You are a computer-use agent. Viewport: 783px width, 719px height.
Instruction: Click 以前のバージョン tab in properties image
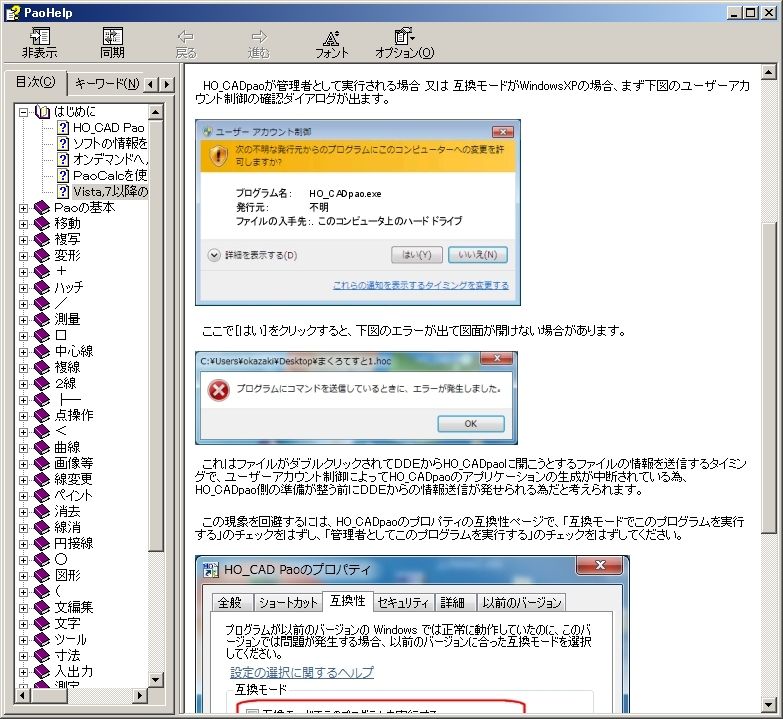tap(521, 603)
